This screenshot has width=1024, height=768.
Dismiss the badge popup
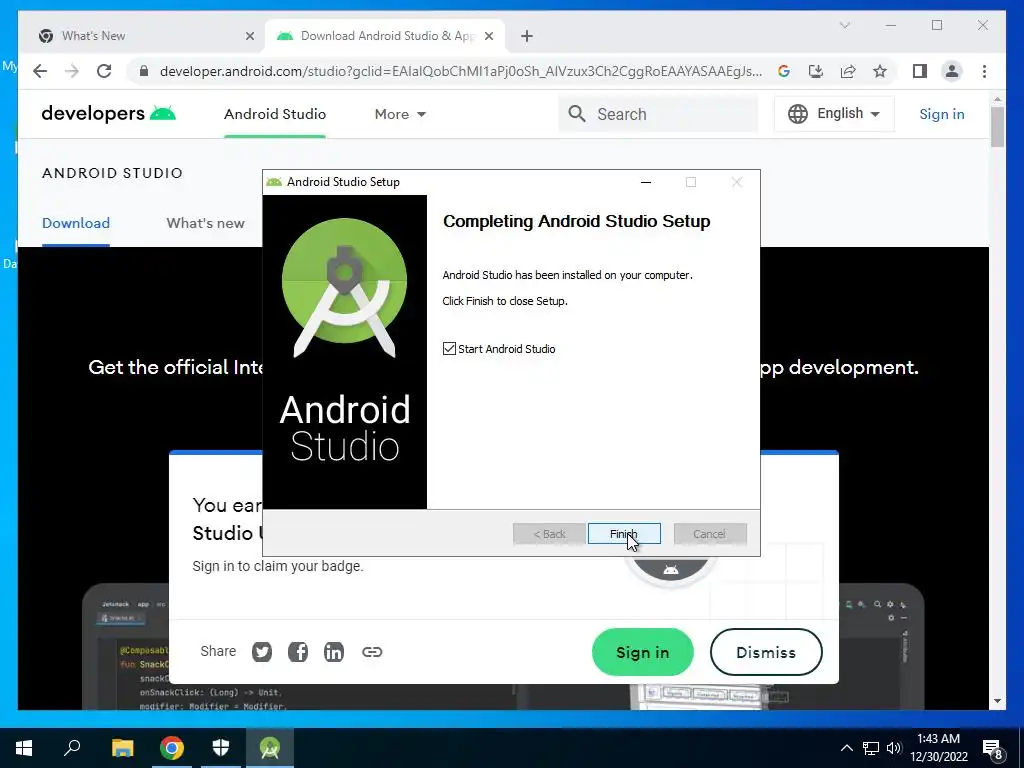coord(766,652)
